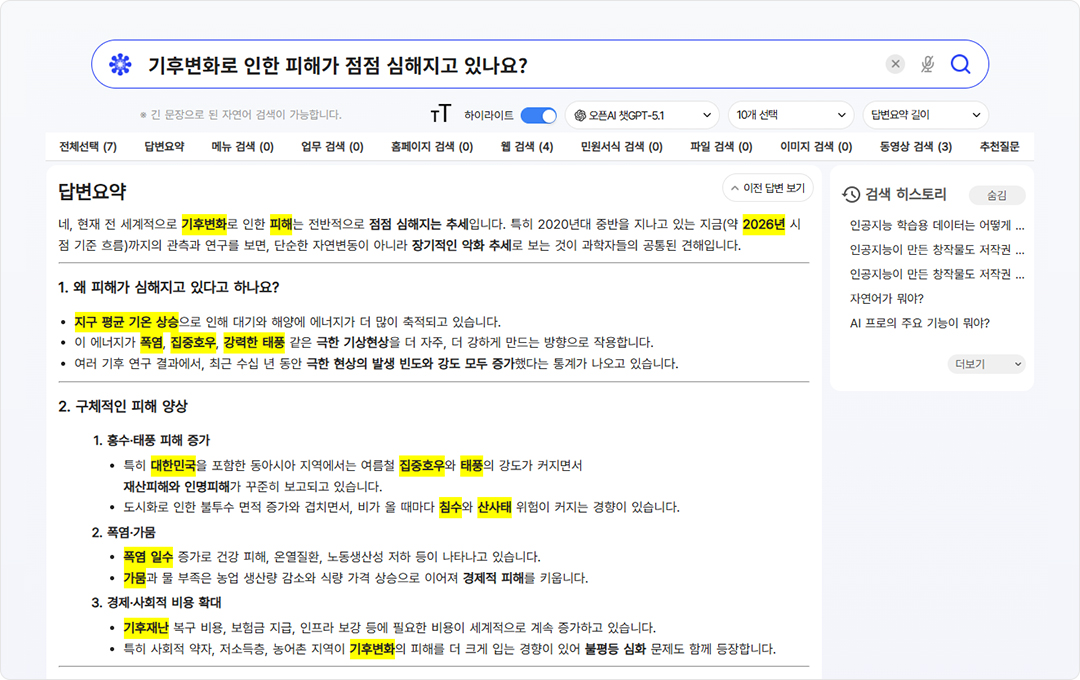Click the search history clock icon
1080x680 pixels.
click(851, 195)
